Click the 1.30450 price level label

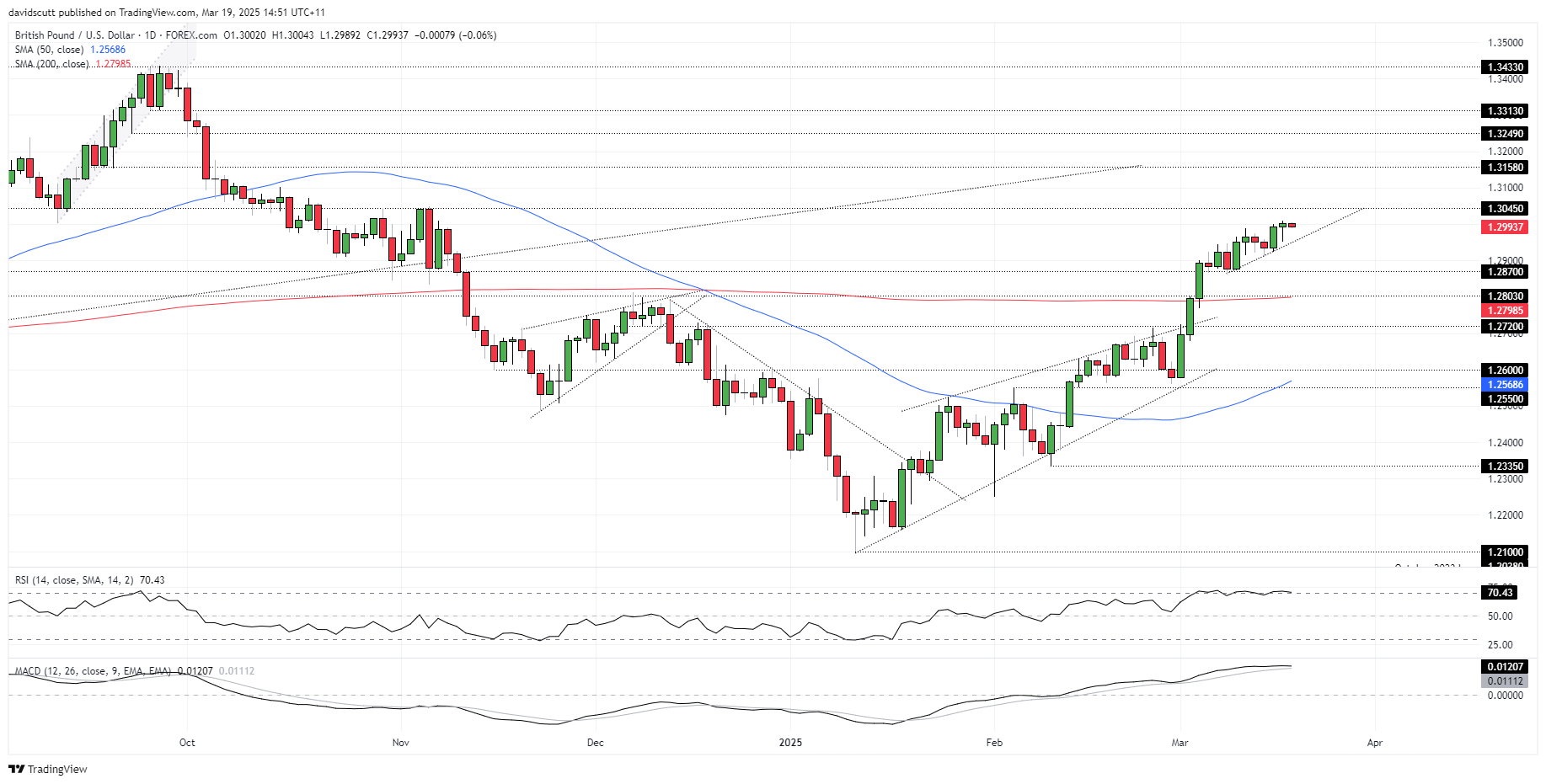click(1505, 208)
